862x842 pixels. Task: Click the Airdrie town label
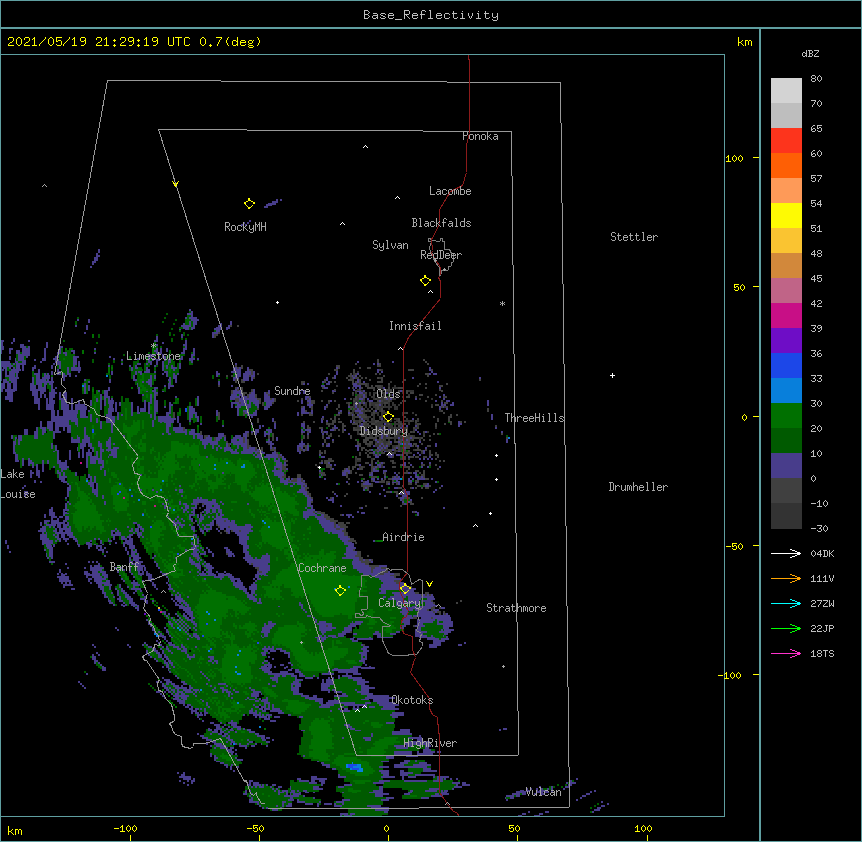point(404,537)
